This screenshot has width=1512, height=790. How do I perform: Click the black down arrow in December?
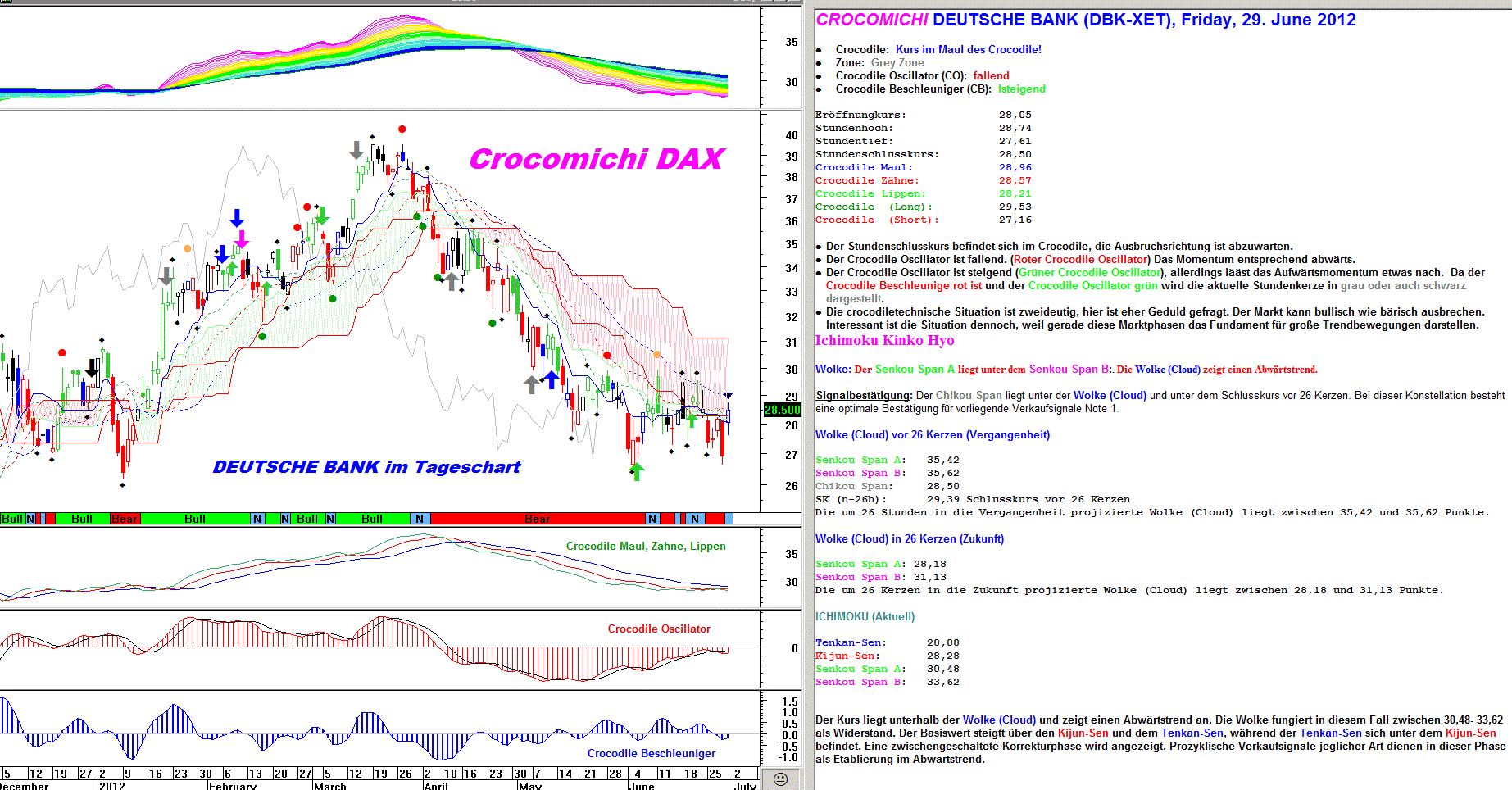tap(92, 368)
